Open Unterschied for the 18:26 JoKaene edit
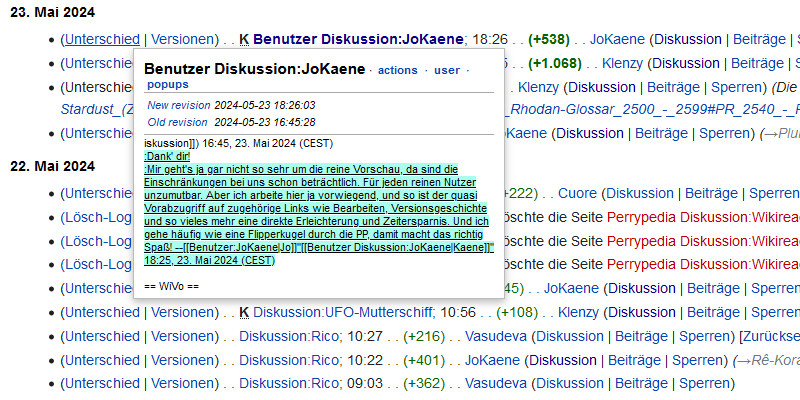This screenshot has width=800, height=400. tap(102, 40)
